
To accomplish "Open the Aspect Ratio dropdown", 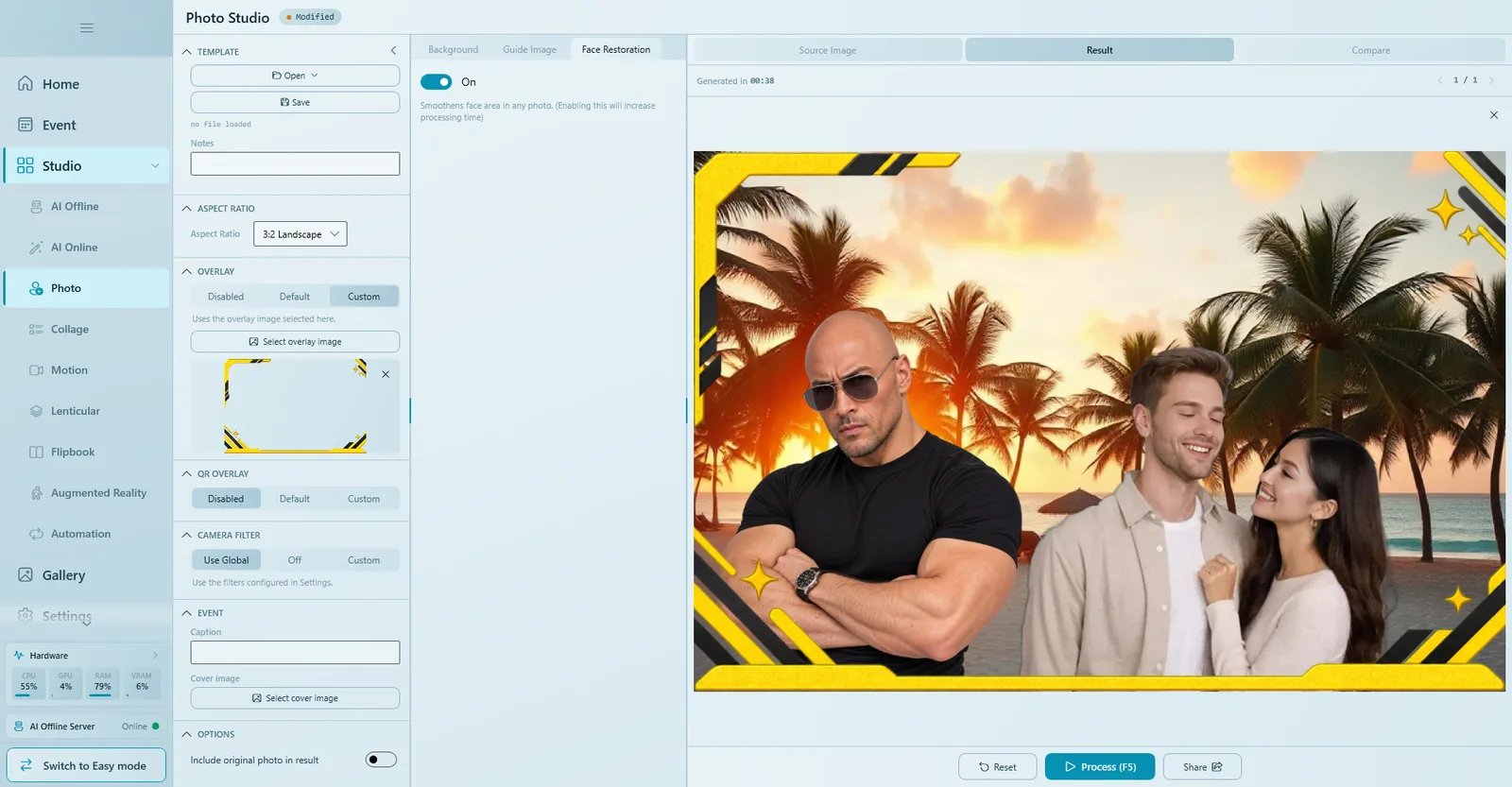I will point(300,234).
